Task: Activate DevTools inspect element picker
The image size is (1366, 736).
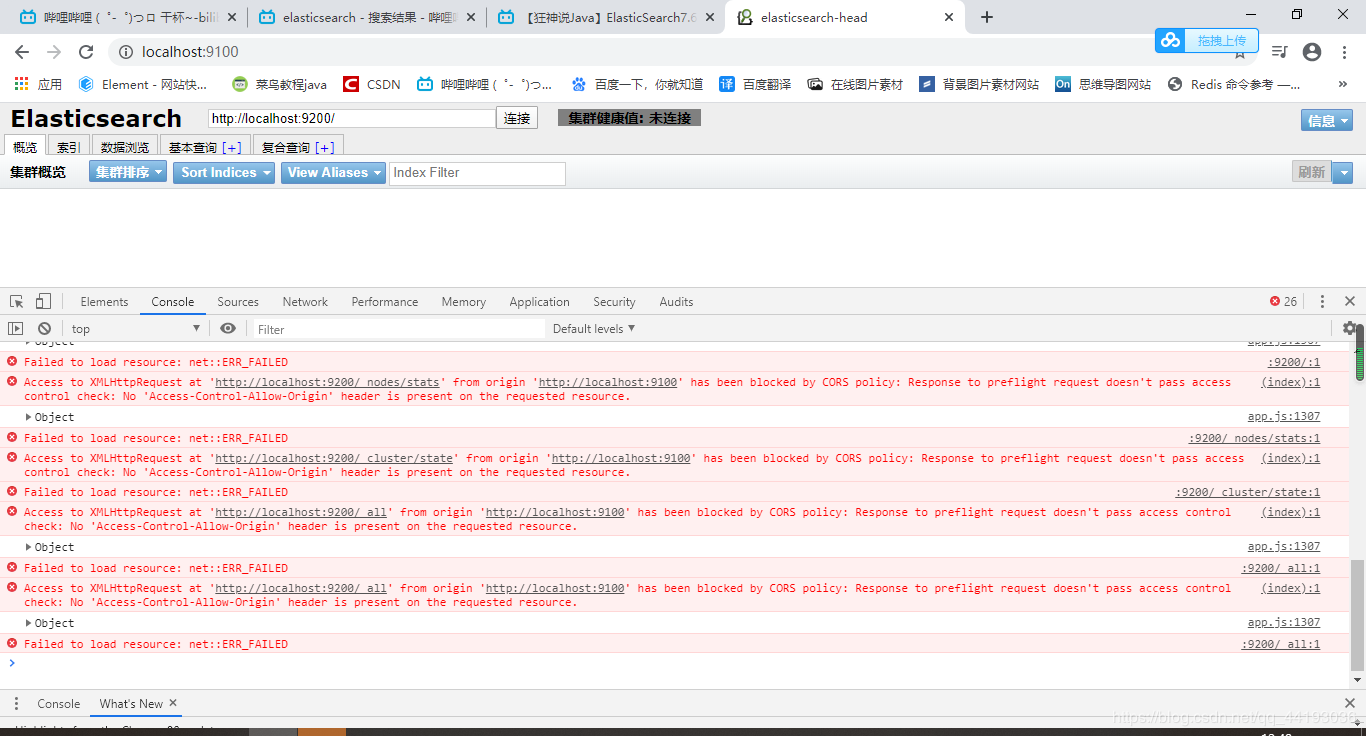Action: coord(16,301)
